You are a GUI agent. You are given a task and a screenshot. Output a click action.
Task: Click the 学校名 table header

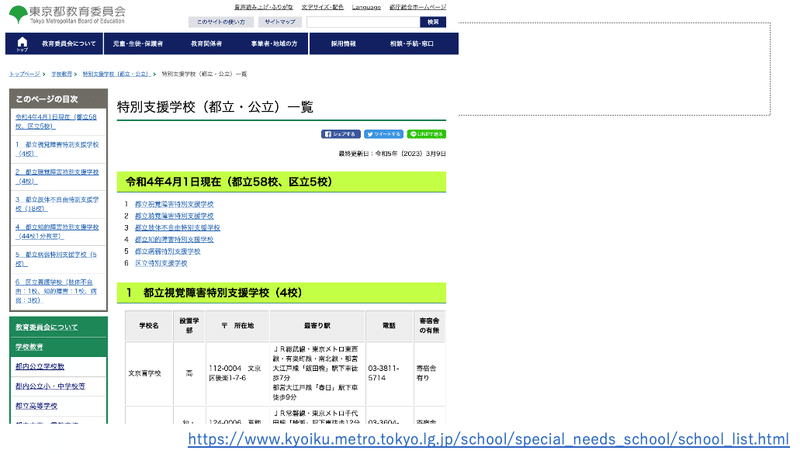[149, 325]
